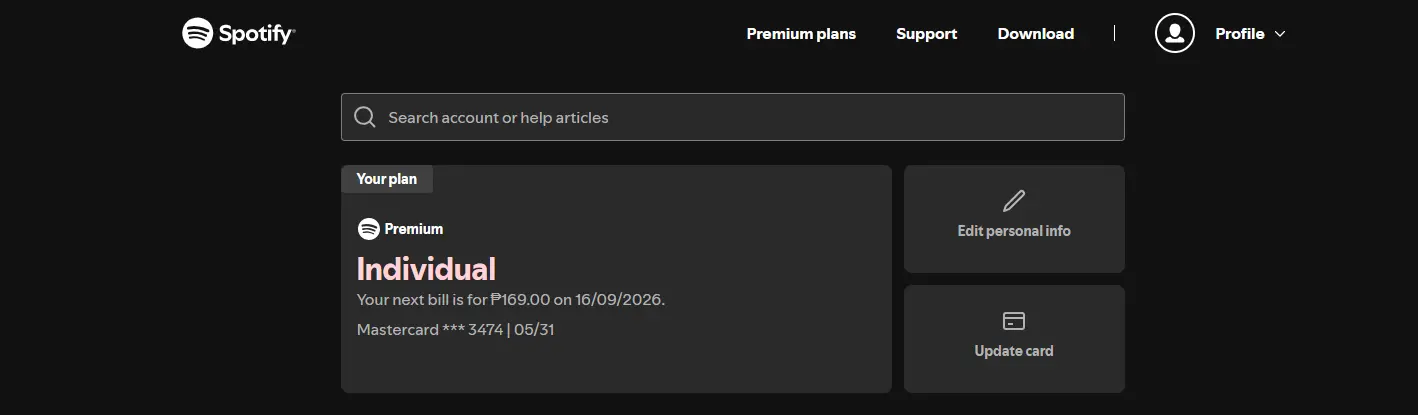This screenshot has height=415, width=1418.
Task: Click the Mastercard payment details line
Action: click(x=455, y=329)
